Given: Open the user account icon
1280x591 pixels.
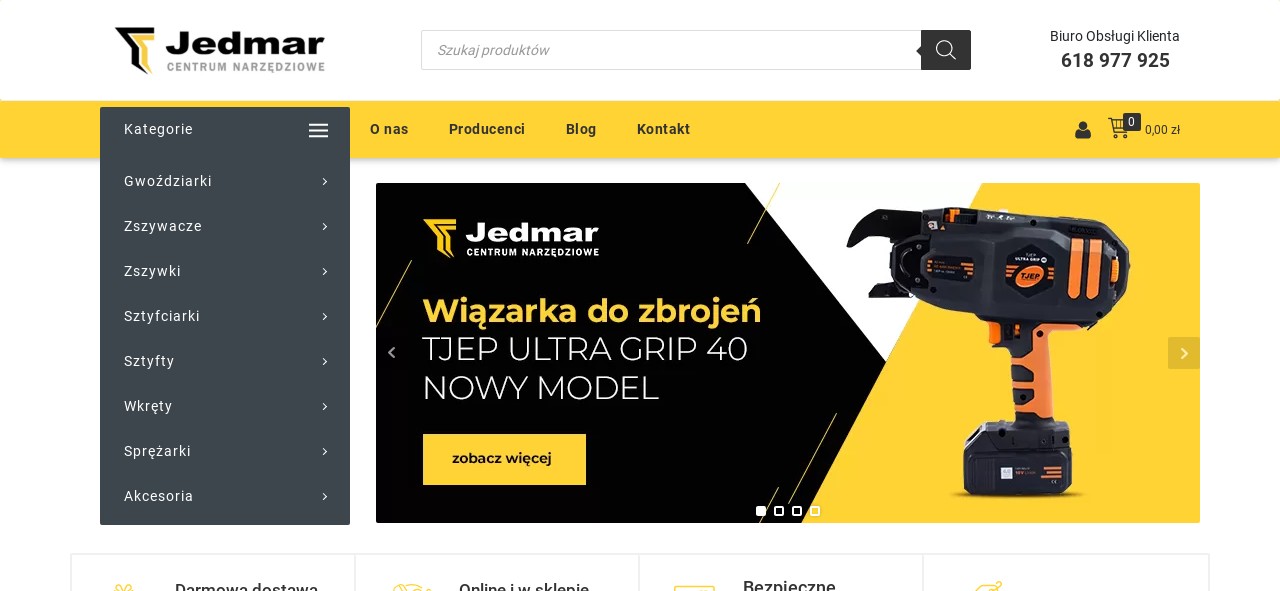Looking at the screenshot, I should (1083, 130).
